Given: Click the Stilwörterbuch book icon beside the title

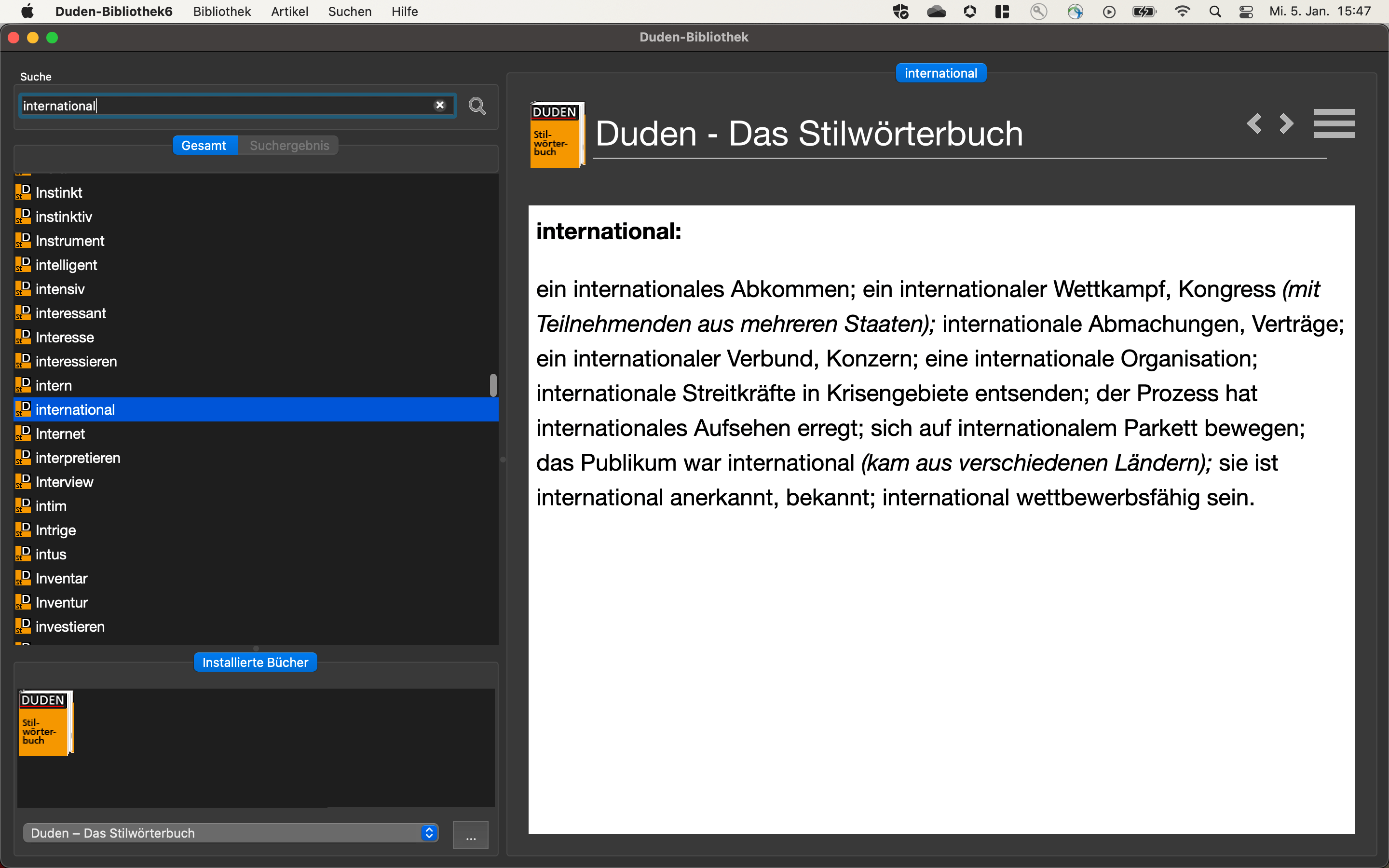Looking at the screenshot, I should coord(556,135).
